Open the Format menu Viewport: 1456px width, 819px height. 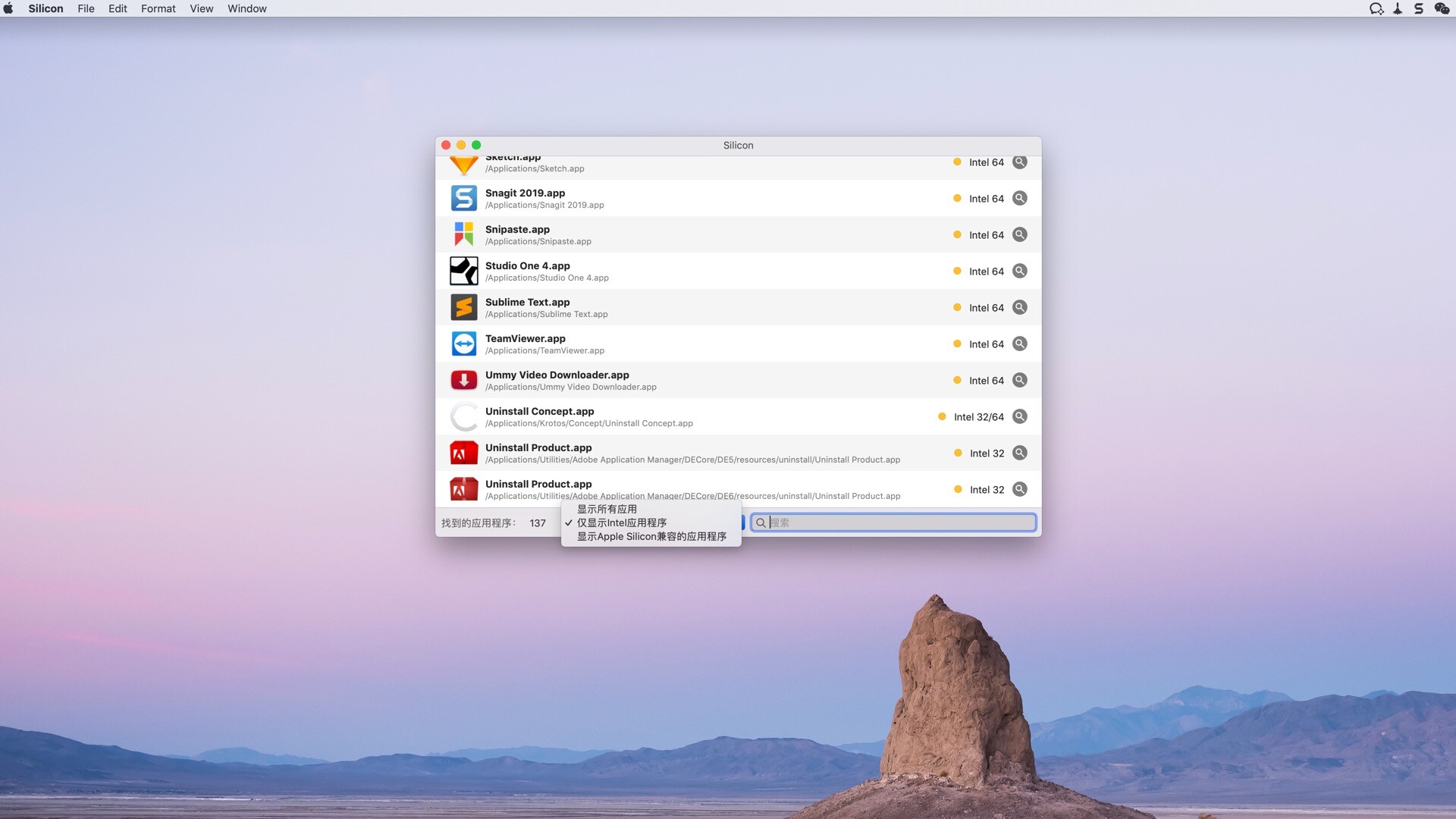(158, 8)
